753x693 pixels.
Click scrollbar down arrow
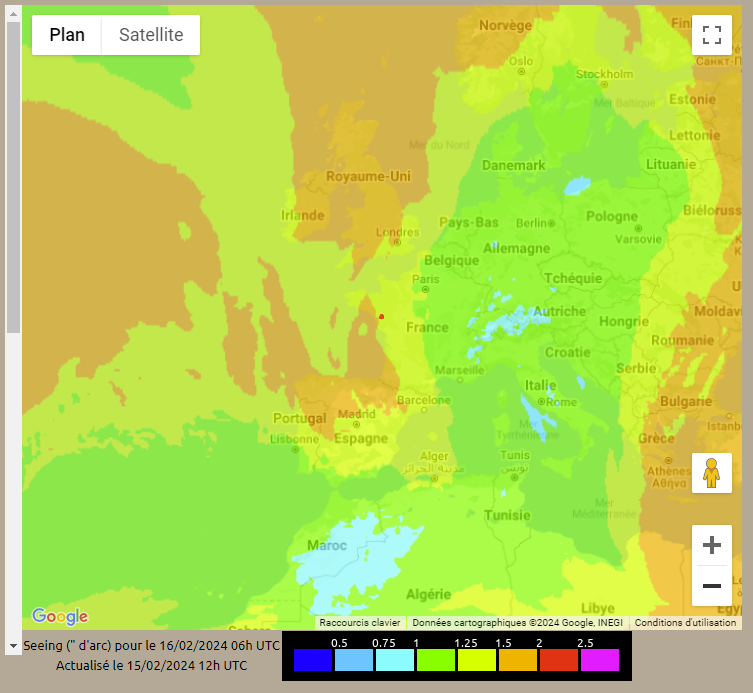pyautogui.click(x=13, y=646)
